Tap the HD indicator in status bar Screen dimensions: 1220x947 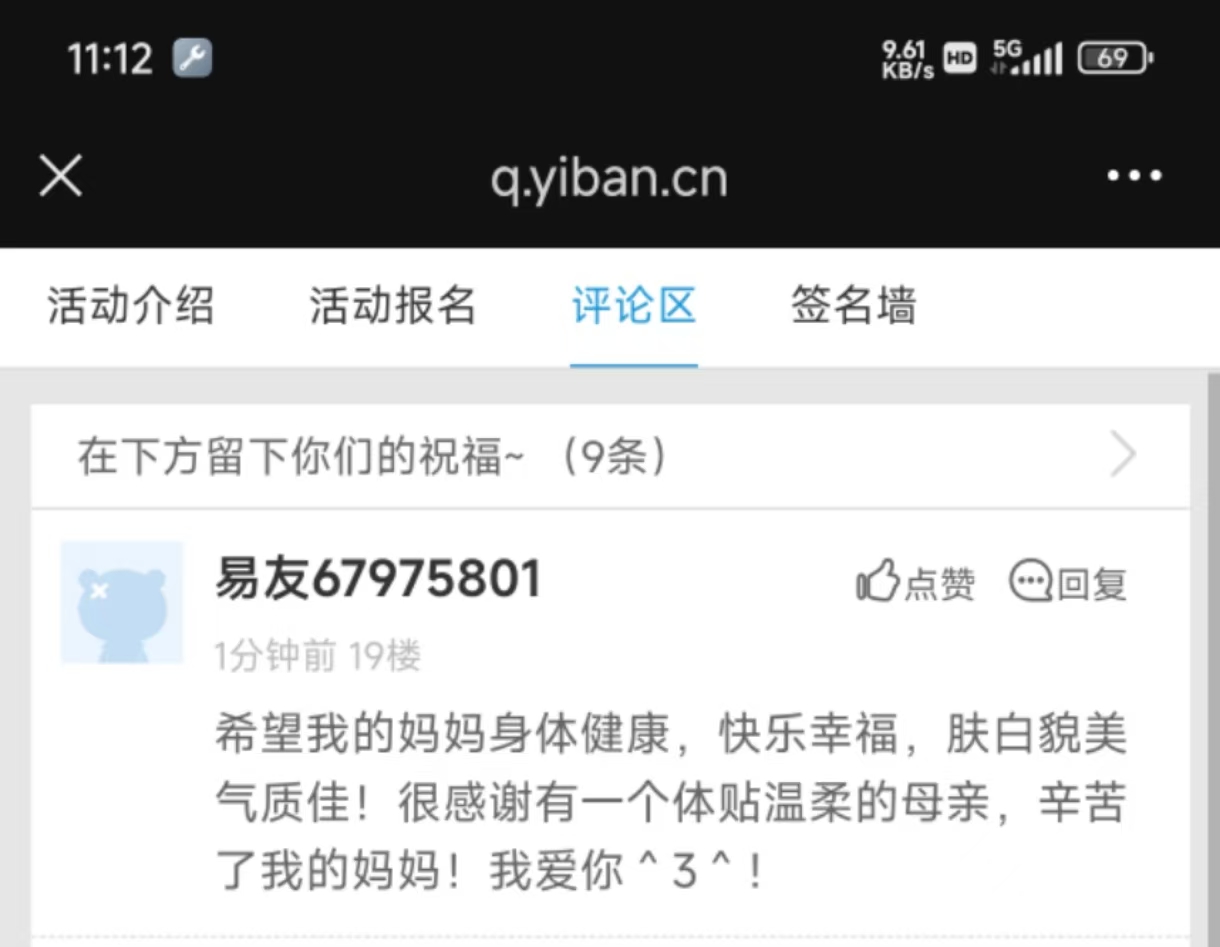[x=960, y=59]
